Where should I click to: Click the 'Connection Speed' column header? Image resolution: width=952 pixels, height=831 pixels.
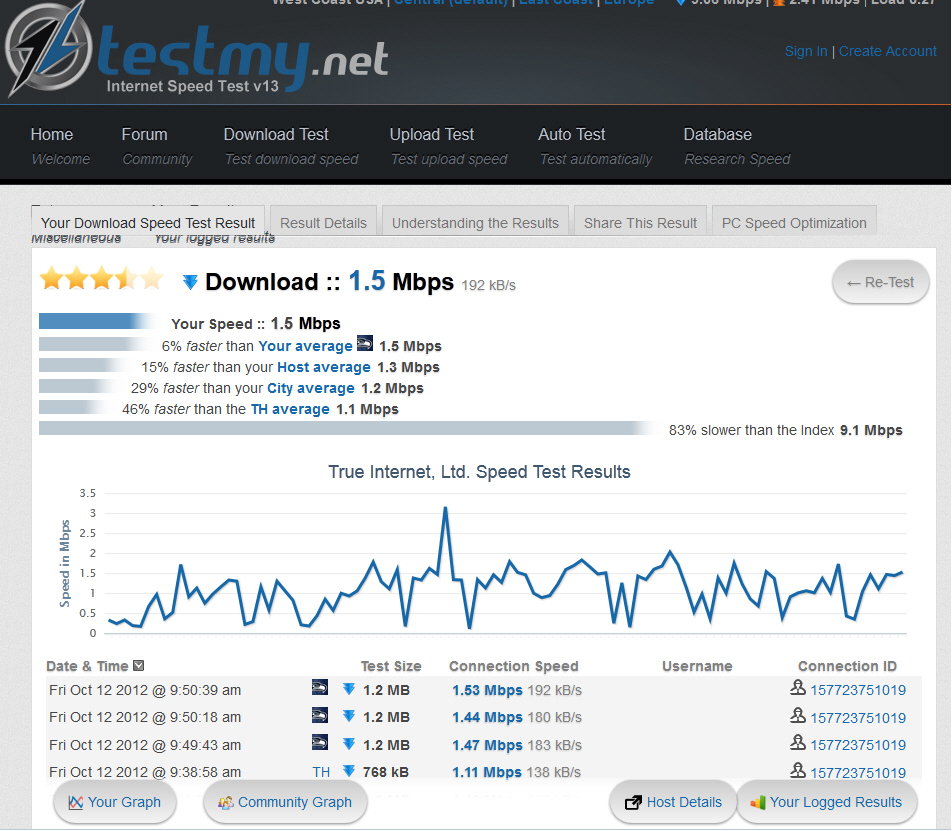coord(514,666)
